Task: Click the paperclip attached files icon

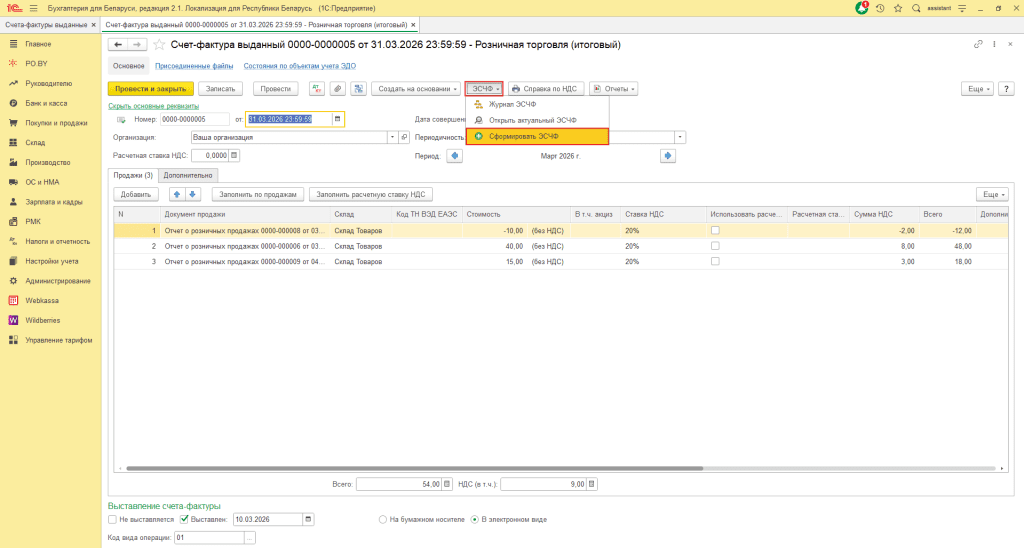Action: pyautogui.click(x=337, y=88)
